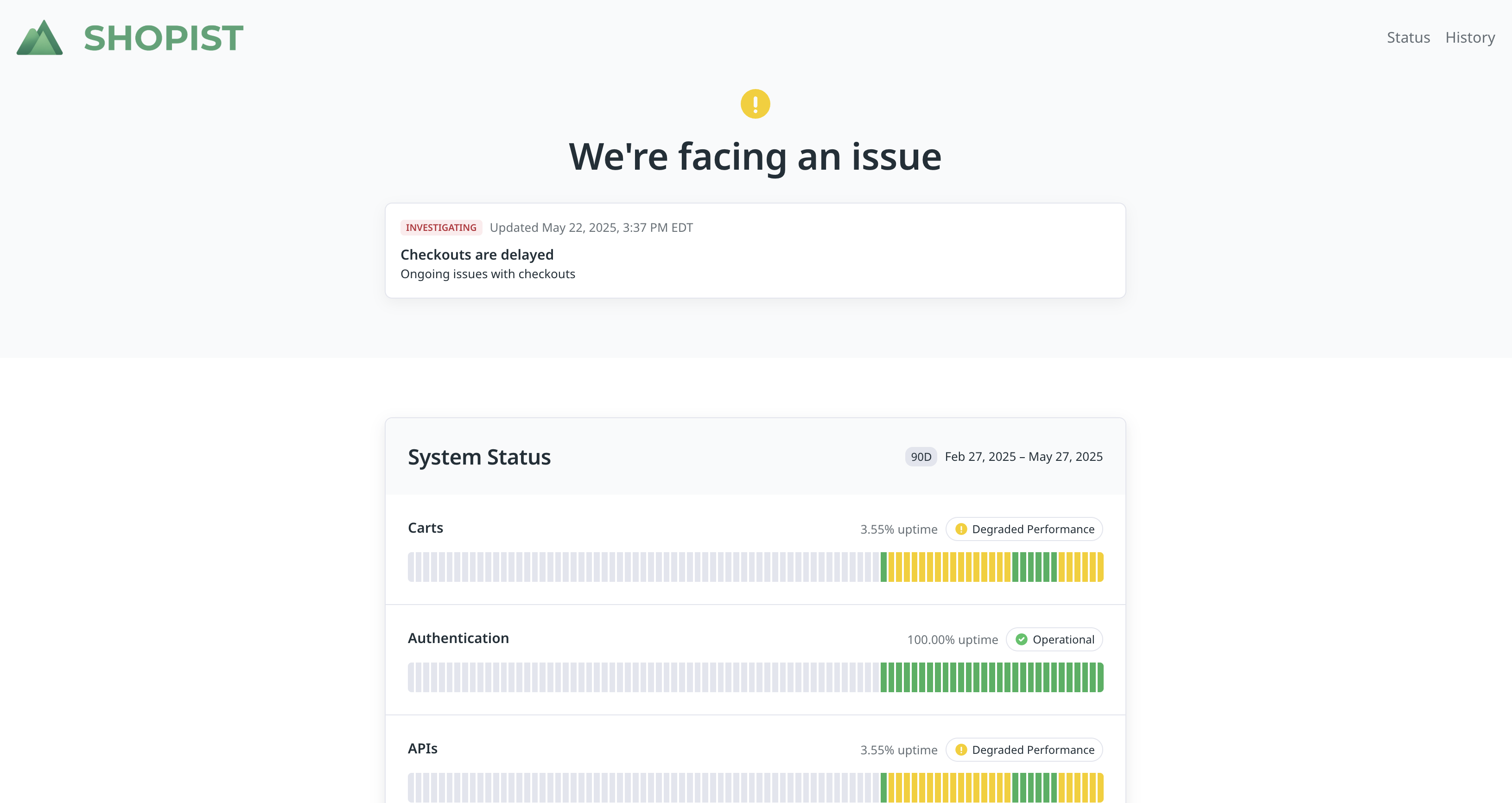Open the History nav item
Screen dimensions: 1512x803
pyautogui.click(x=1470, y=38)
